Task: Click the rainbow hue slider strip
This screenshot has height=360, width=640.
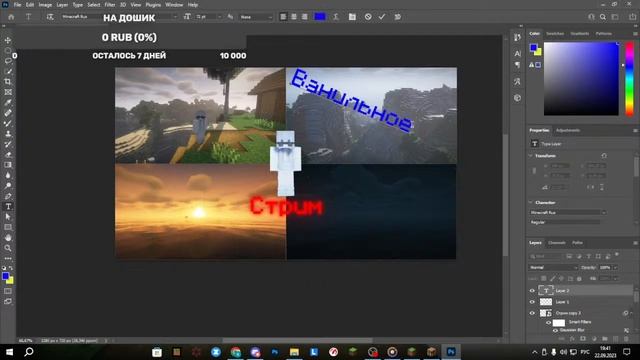Action: [x=629, y=79]
